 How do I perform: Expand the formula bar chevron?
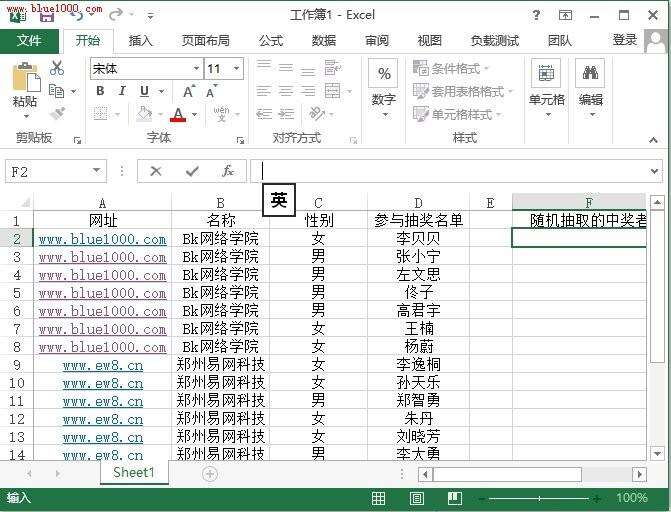point(654,171)
